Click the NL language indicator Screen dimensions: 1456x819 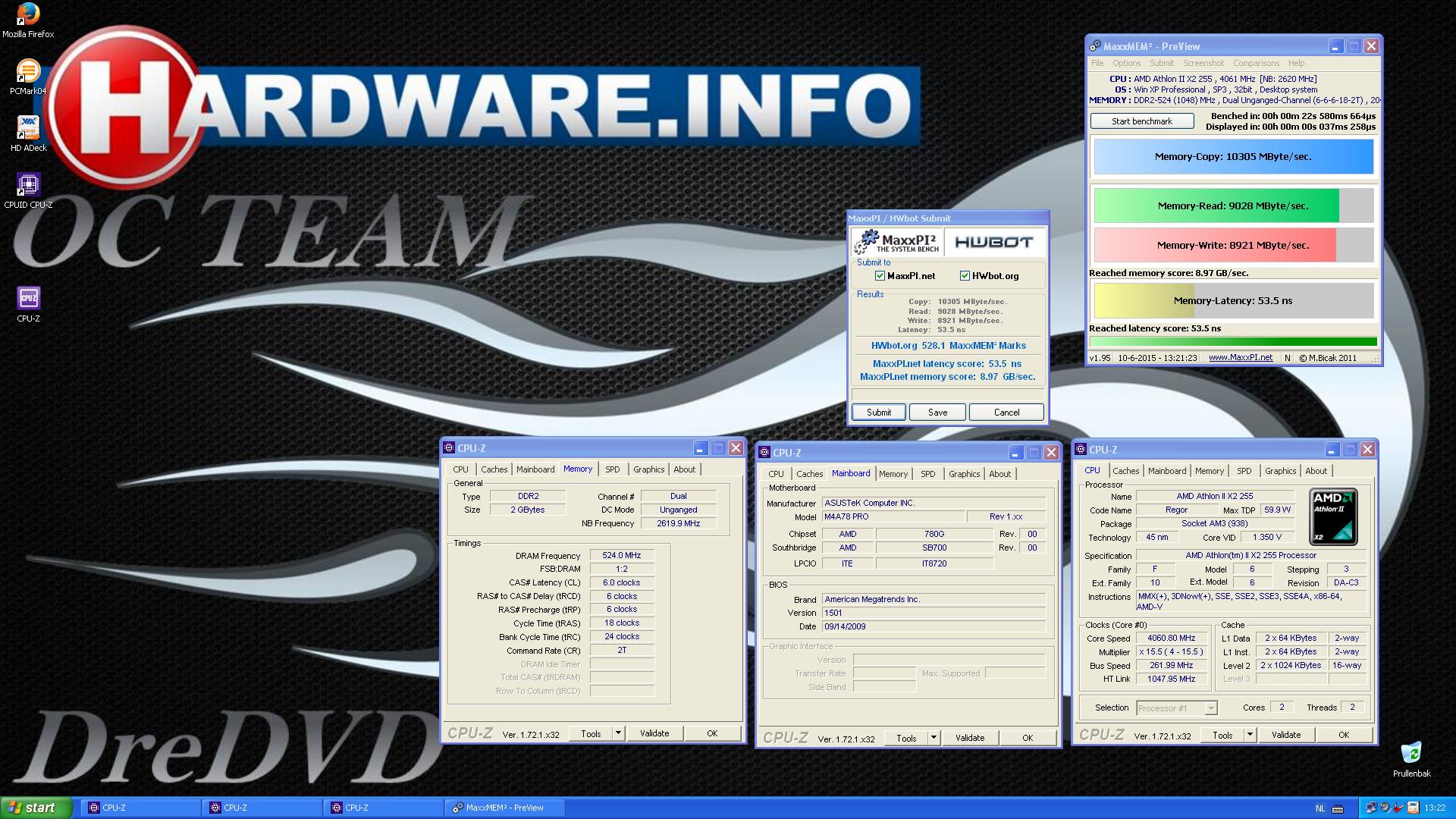(1320, 808)
